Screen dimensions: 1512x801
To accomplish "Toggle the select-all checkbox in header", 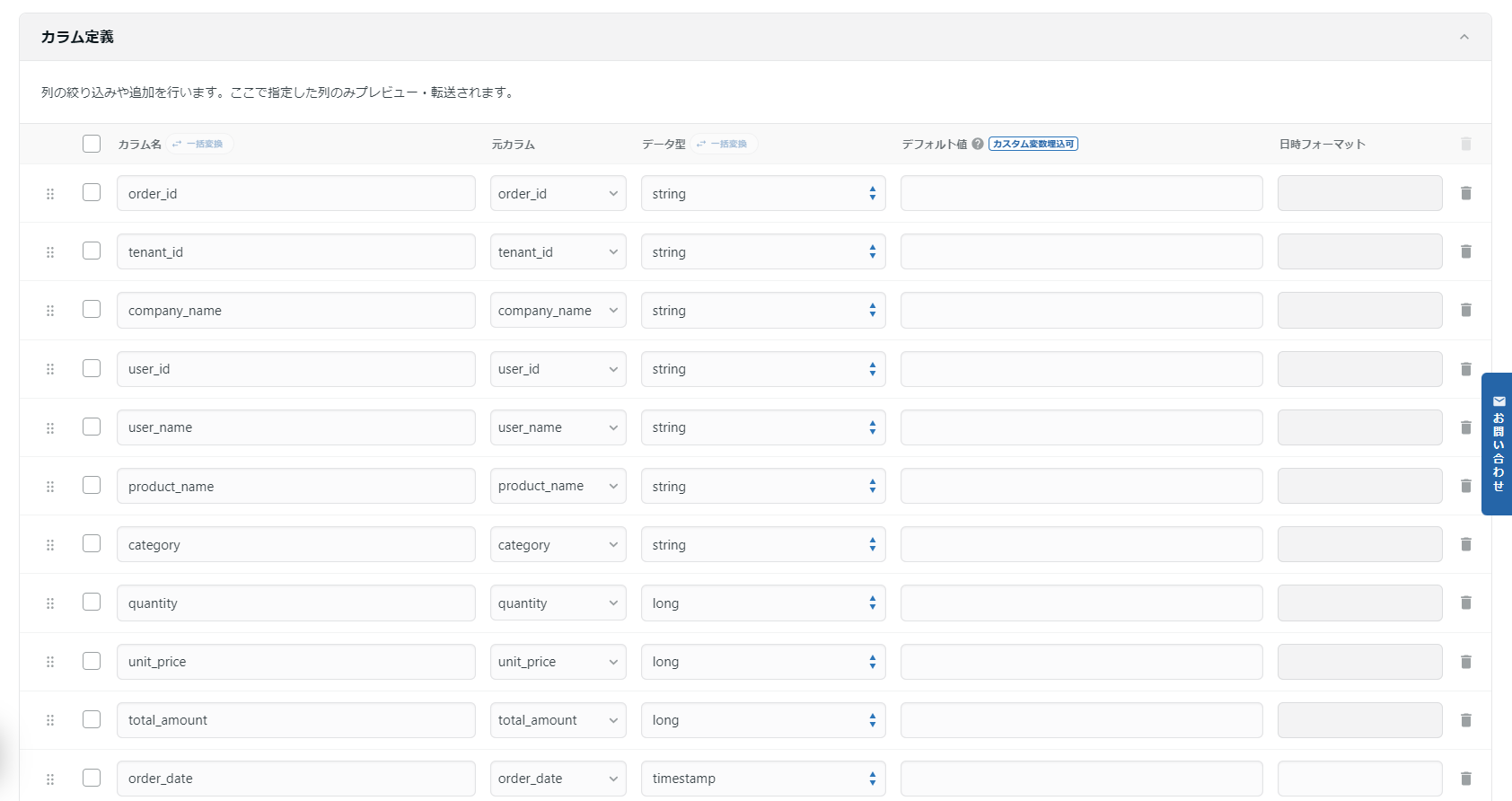I will [92, 144].
